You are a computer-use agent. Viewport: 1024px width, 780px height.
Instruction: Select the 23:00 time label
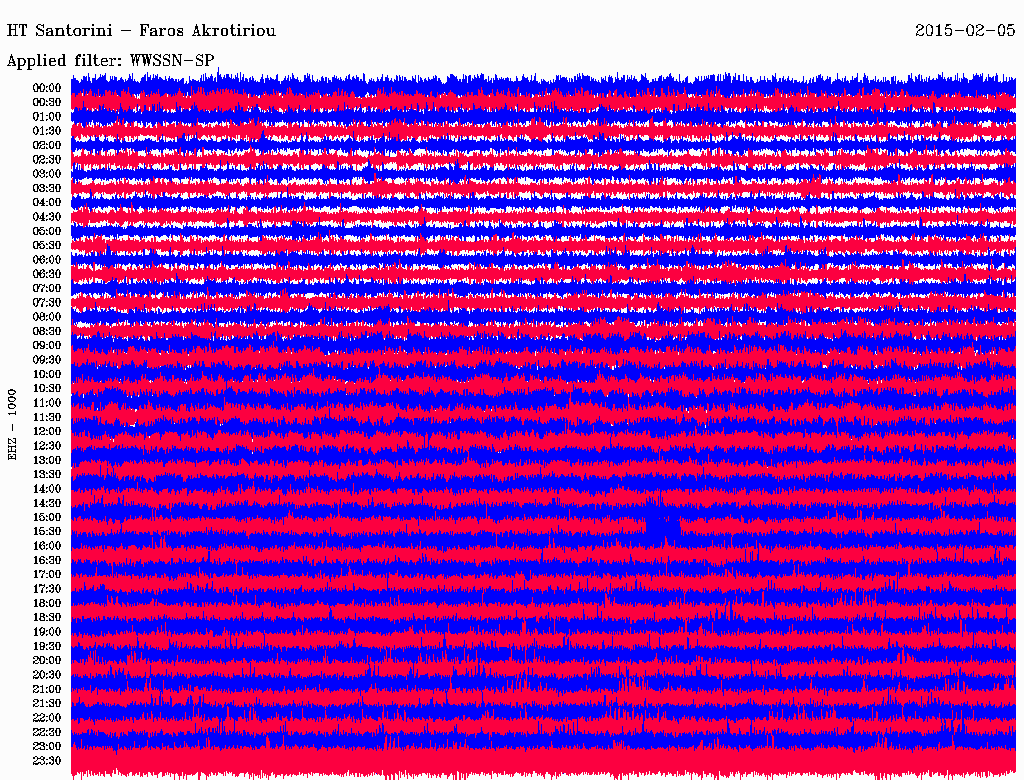(46, 747)
